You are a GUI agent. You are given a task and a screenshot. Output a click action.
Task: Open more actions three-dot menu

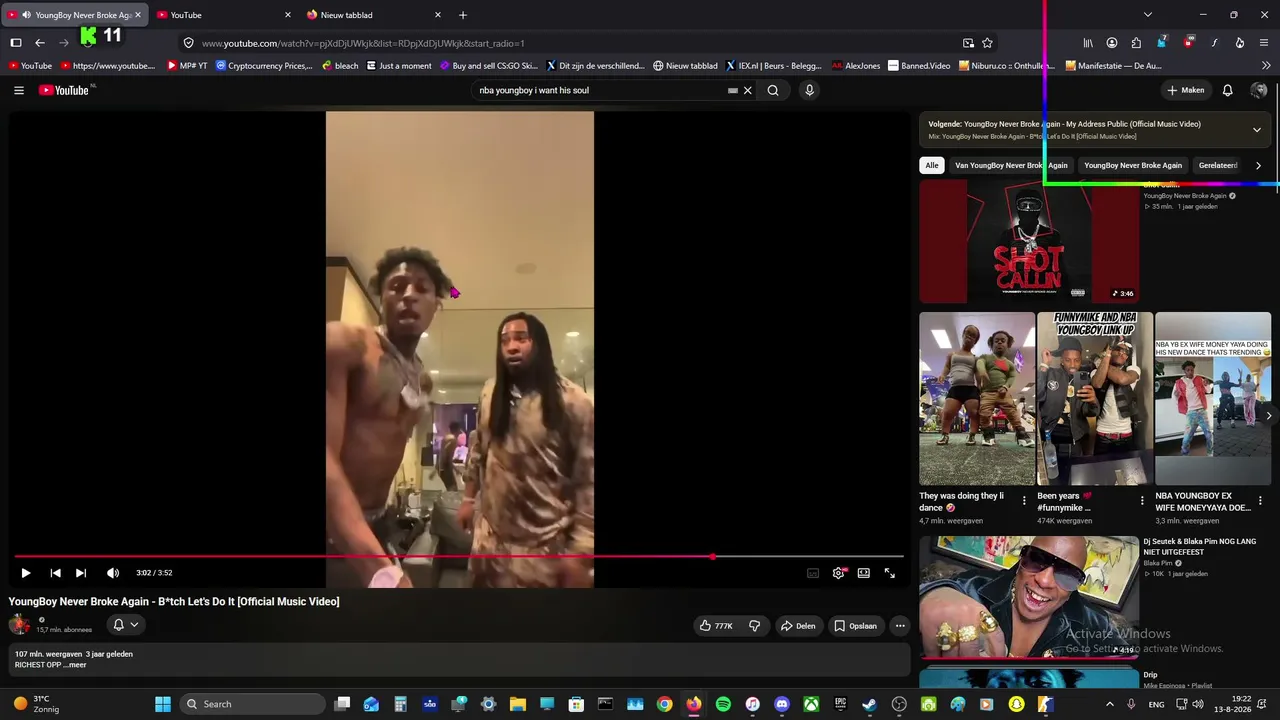[900, 626]
